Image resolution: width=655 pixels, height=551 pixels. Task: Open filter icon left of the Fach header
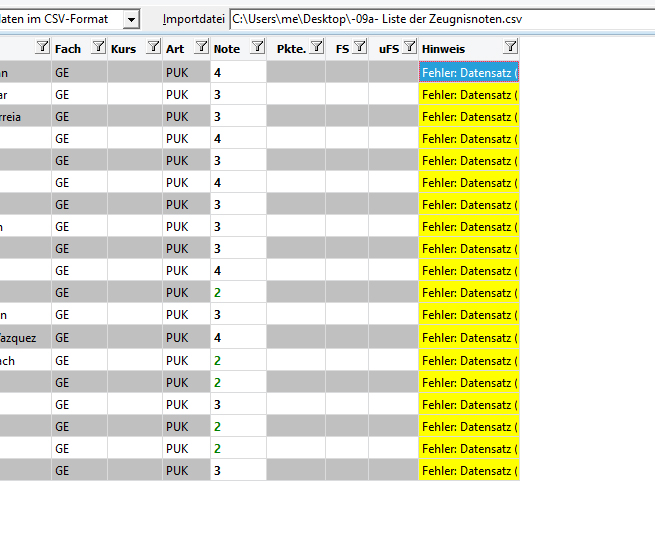[42, 46]
